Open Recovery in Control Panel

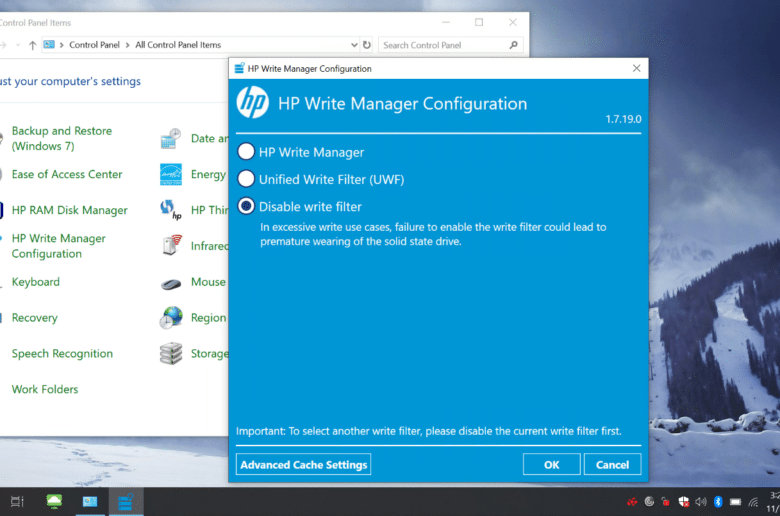[34, 317]
